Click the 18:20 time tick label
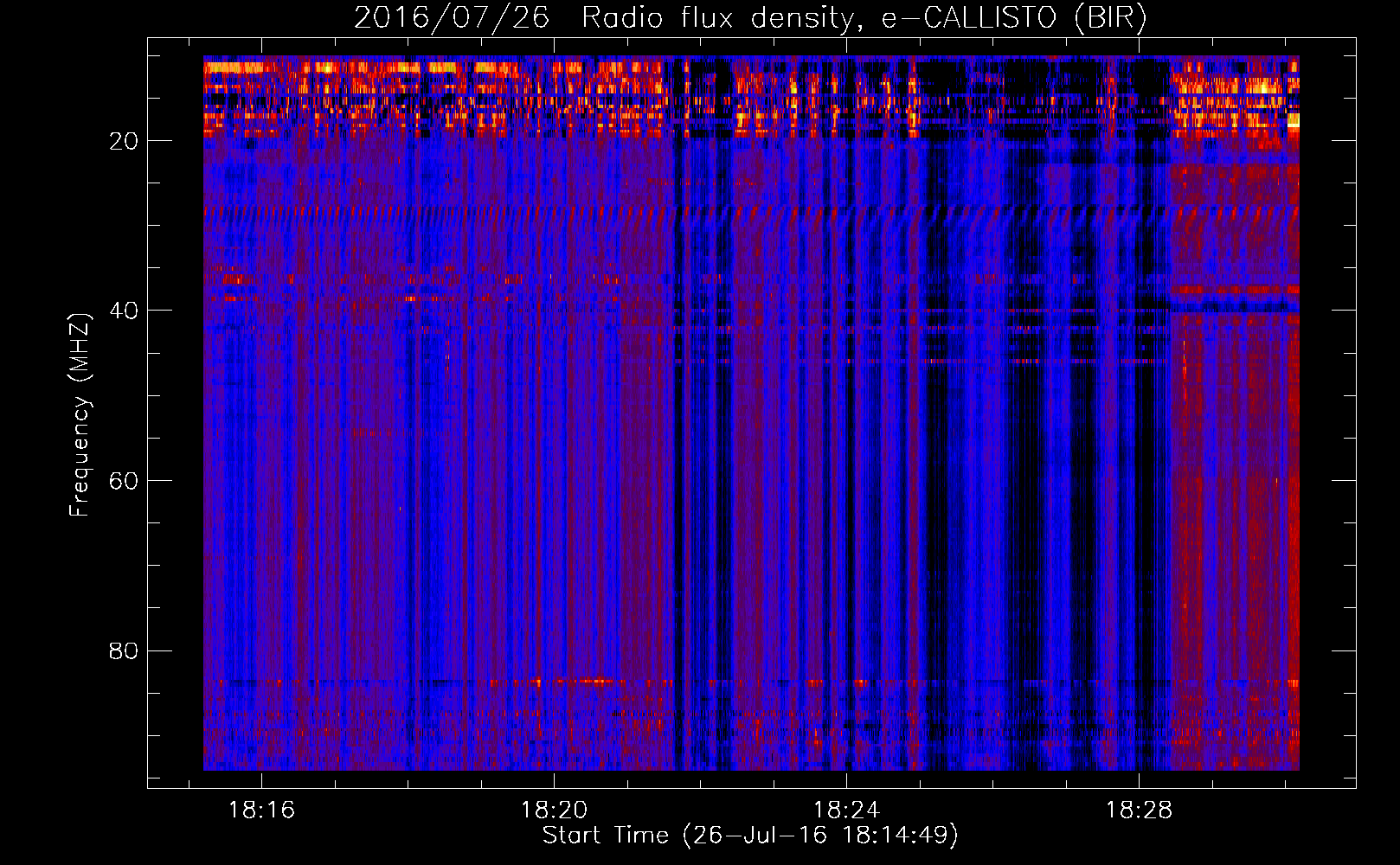 554,810
